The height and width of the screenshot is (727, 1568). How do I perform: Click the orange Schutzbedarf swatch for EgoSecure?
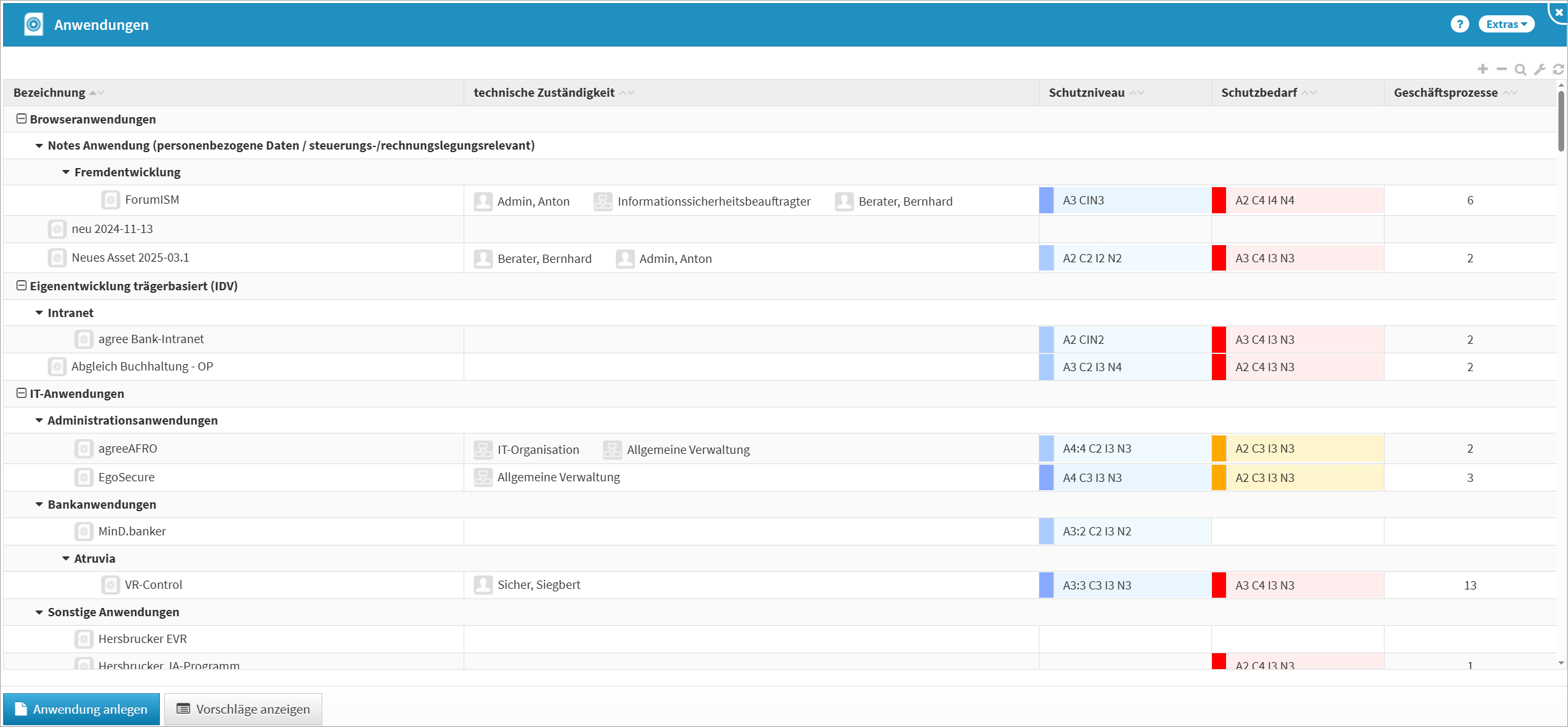pyautogui.click(x=1218, y=477)
